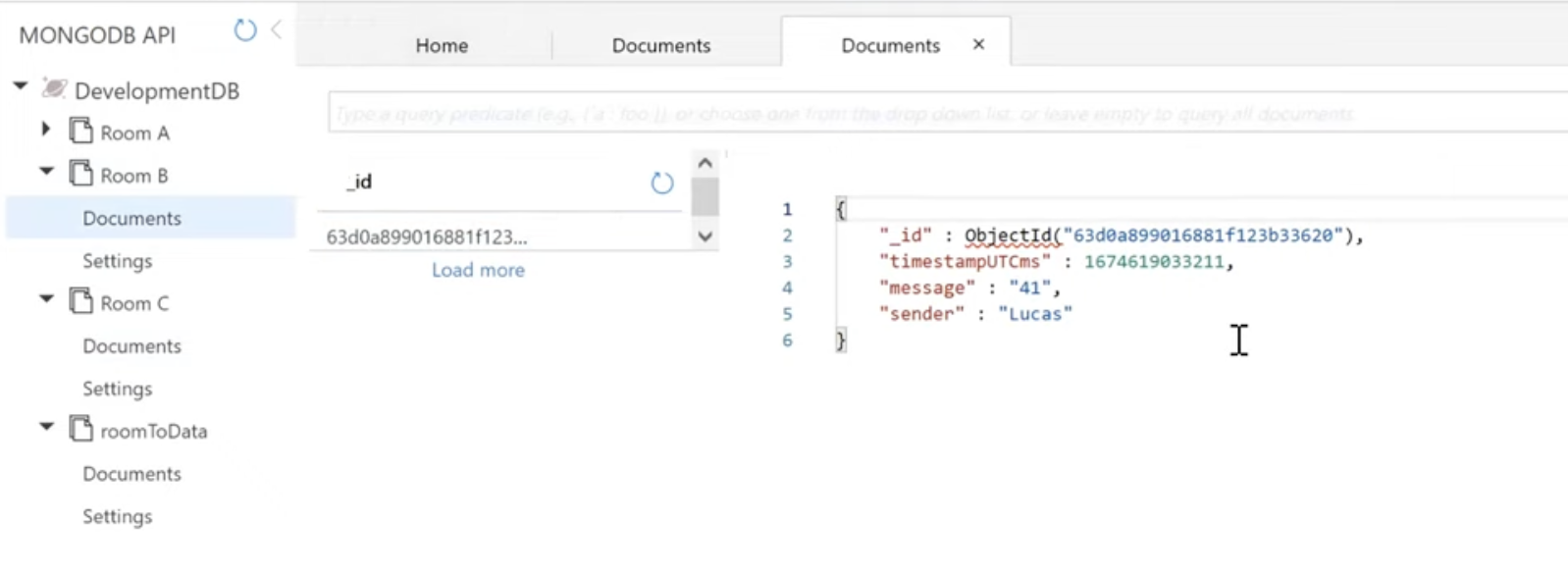Select the DevelopmentDB database label
The image size is (1568, 575).
tap(157, 91)
